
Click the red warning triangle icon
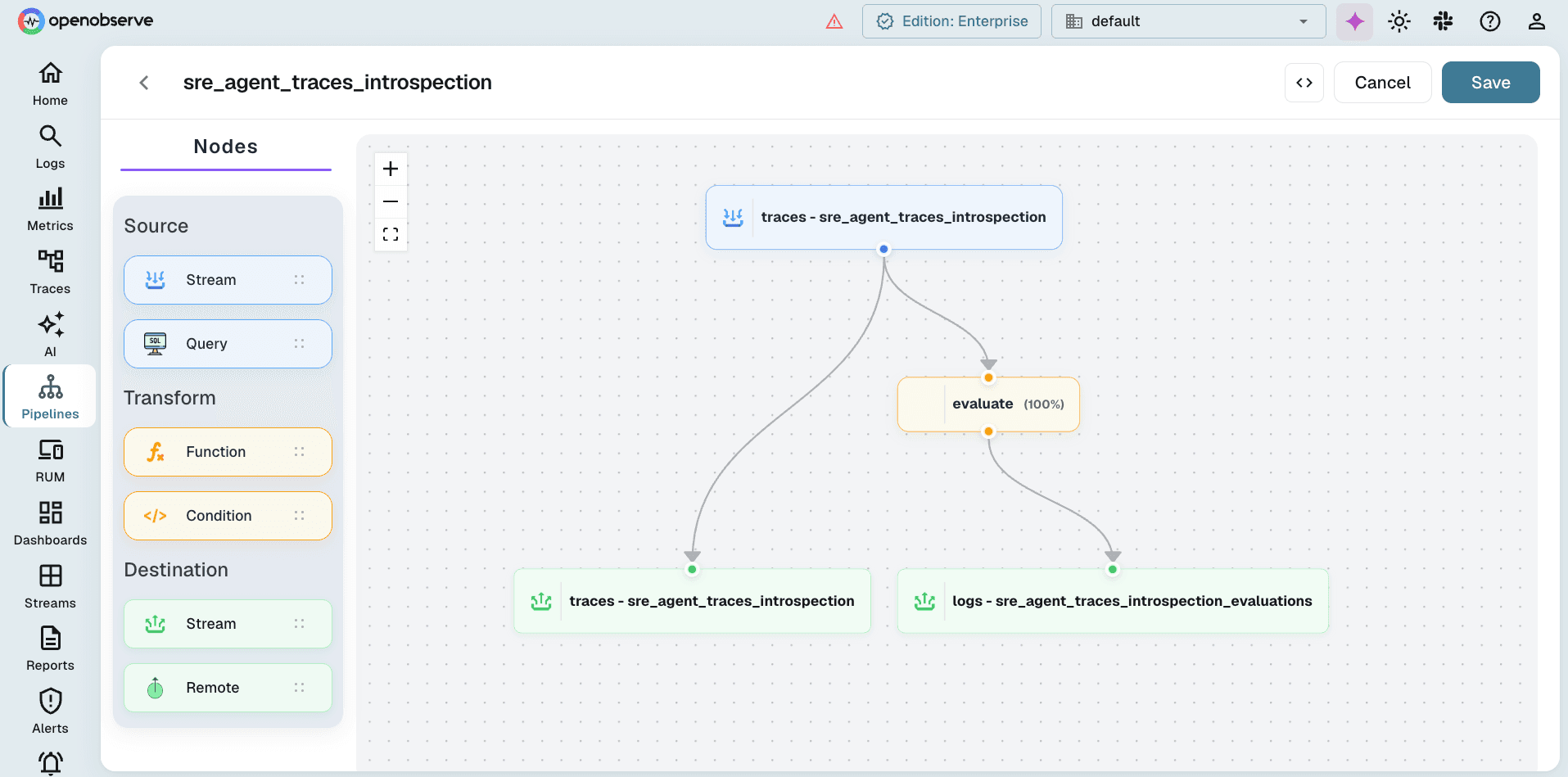coord(834,21)
